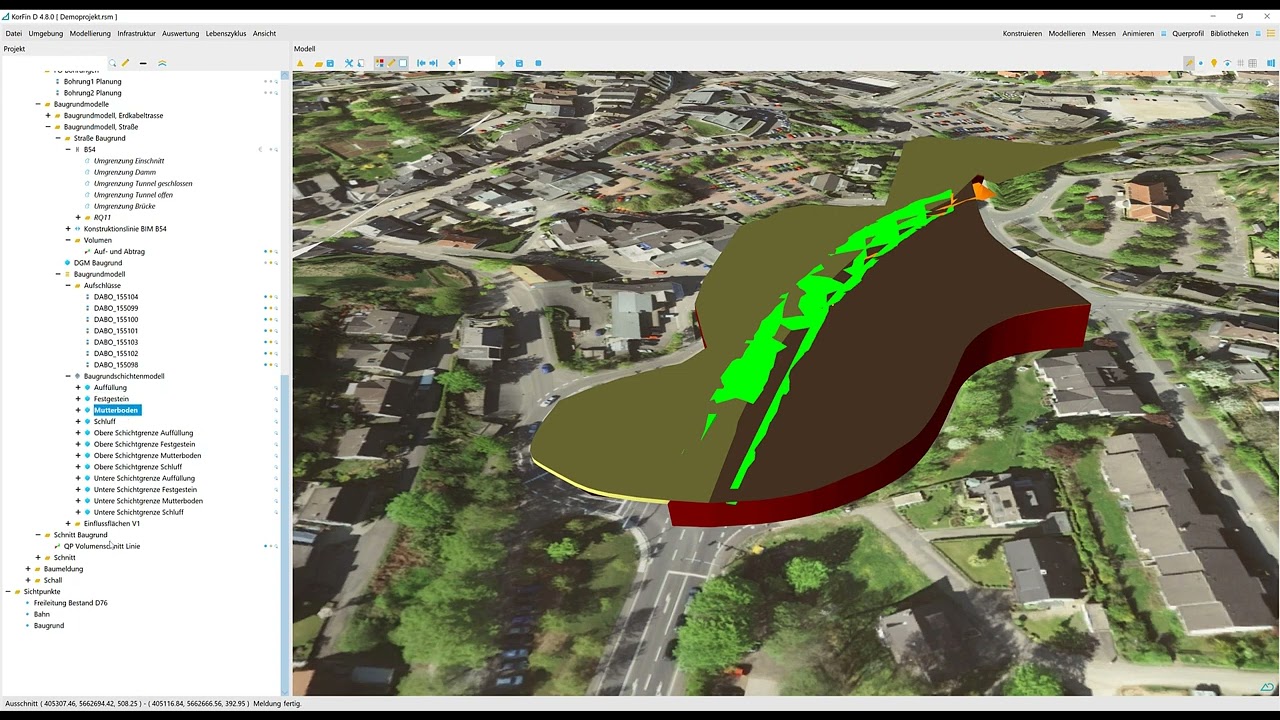Open the wrench tools icon in Modell toolbar
This screenshot has height=720, width=1280.
tap(349, 63)
